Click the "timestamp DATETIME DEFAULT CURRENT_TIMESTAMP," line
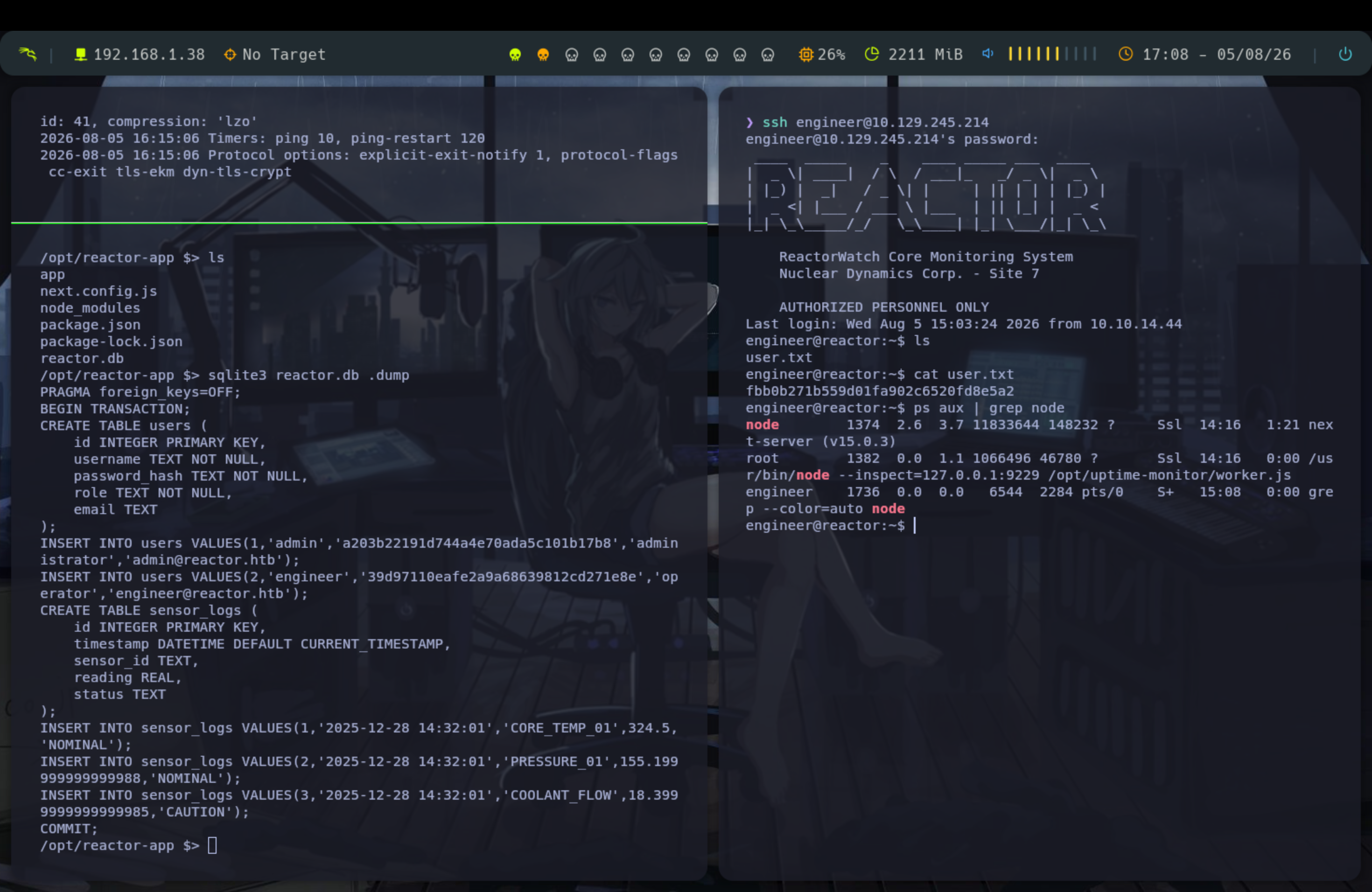This screenshot has width=1372, height=892. point(262,644)
